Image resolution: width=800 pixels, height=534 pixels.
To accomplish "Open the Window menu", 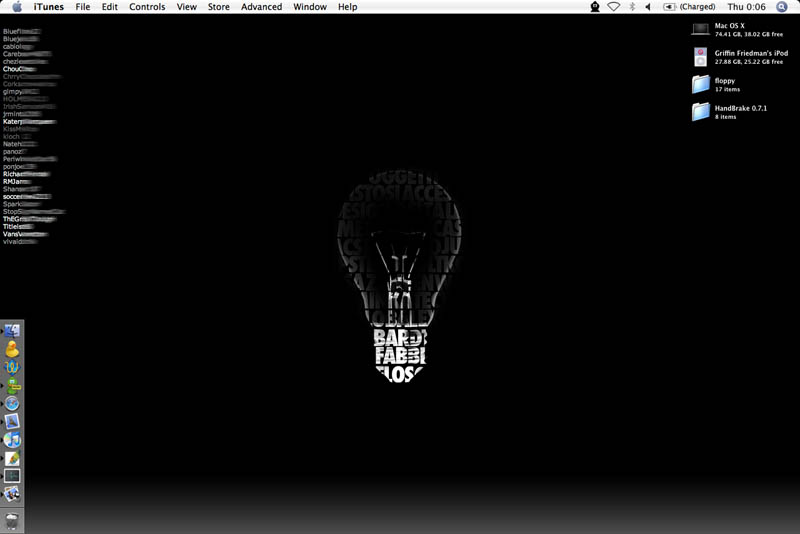I will (x=310, y=7).
